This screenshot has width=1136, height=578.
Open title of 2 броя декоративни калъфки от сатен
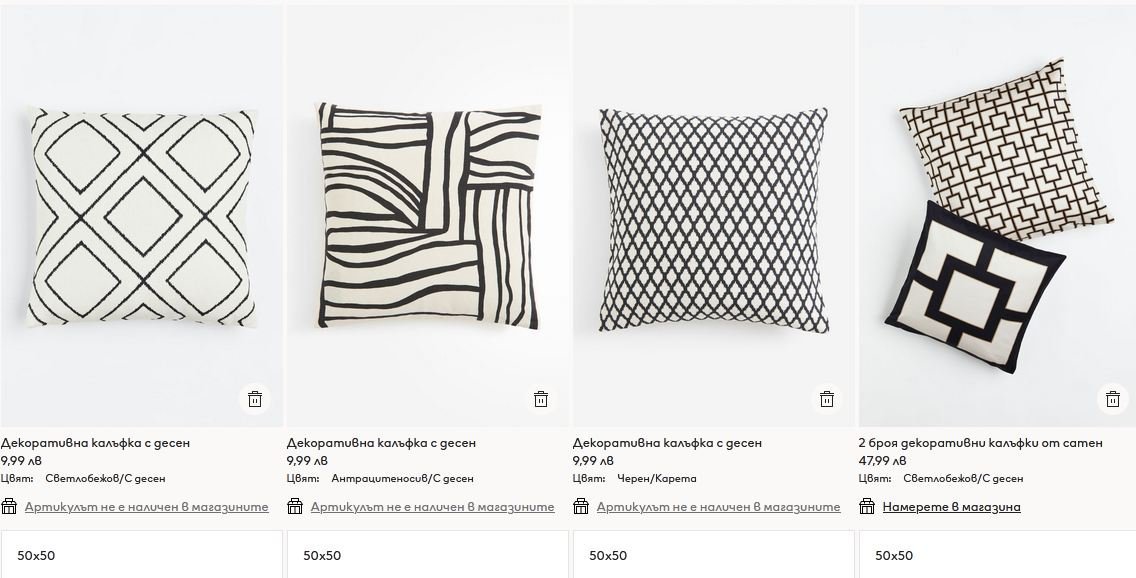point(980,443)
